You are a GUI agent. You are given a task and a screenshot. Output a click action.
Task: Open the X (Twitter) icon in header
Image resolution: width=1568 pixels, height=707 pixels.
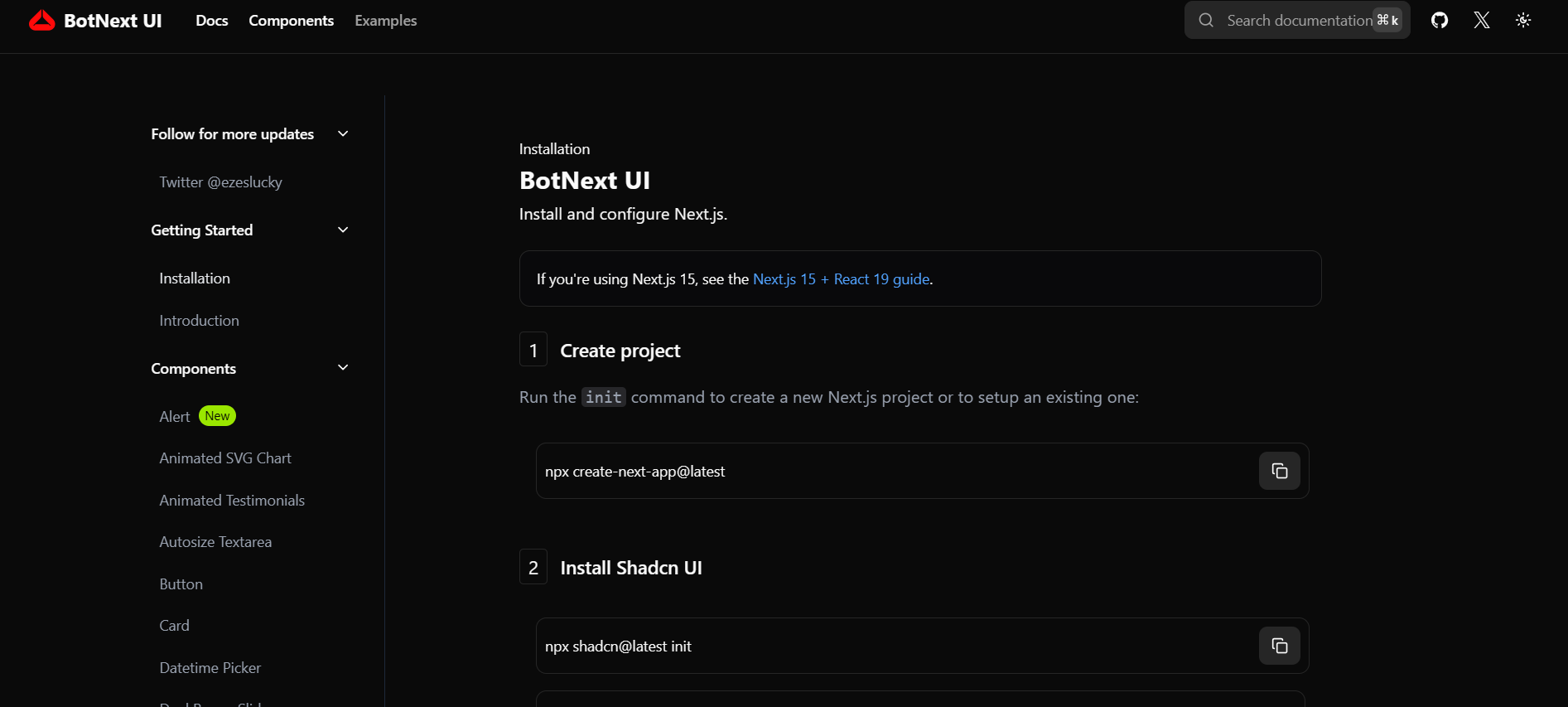coord(1482,20)
